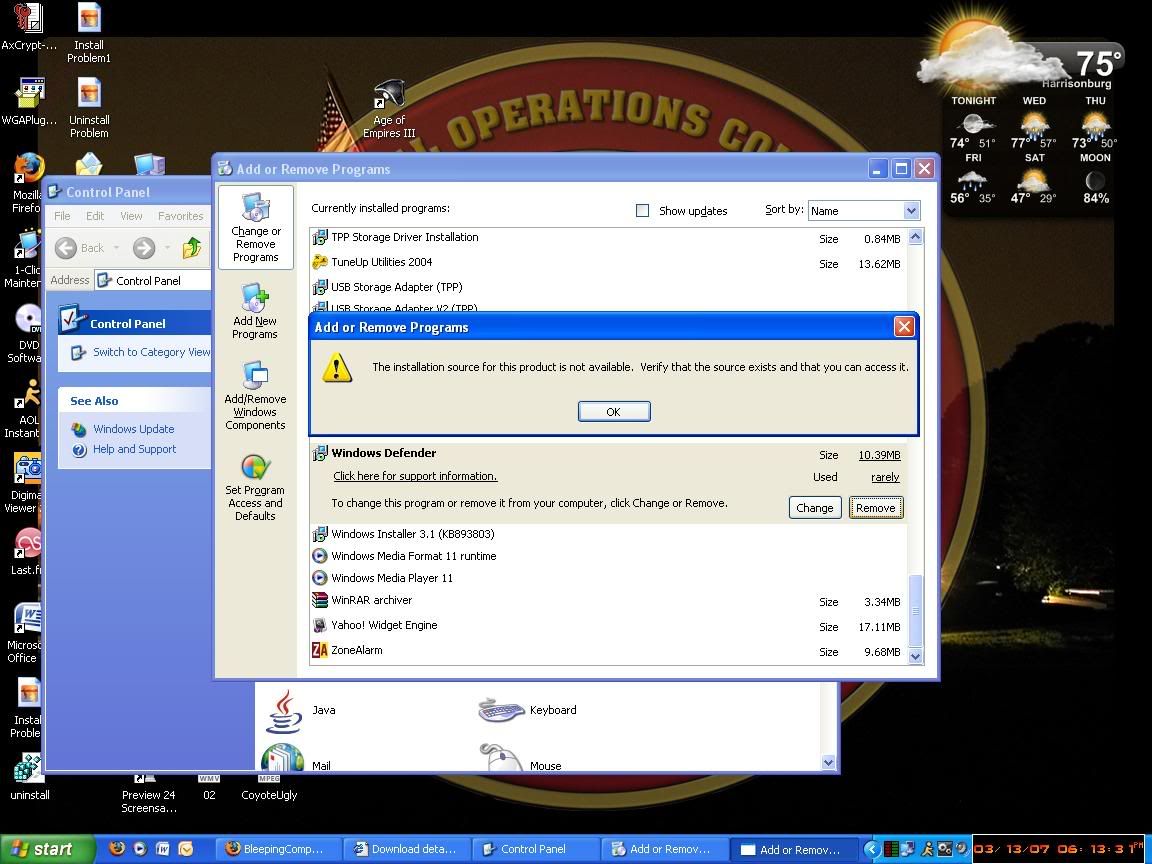
Task: Open the Start menu
Action: coord(48,849)
